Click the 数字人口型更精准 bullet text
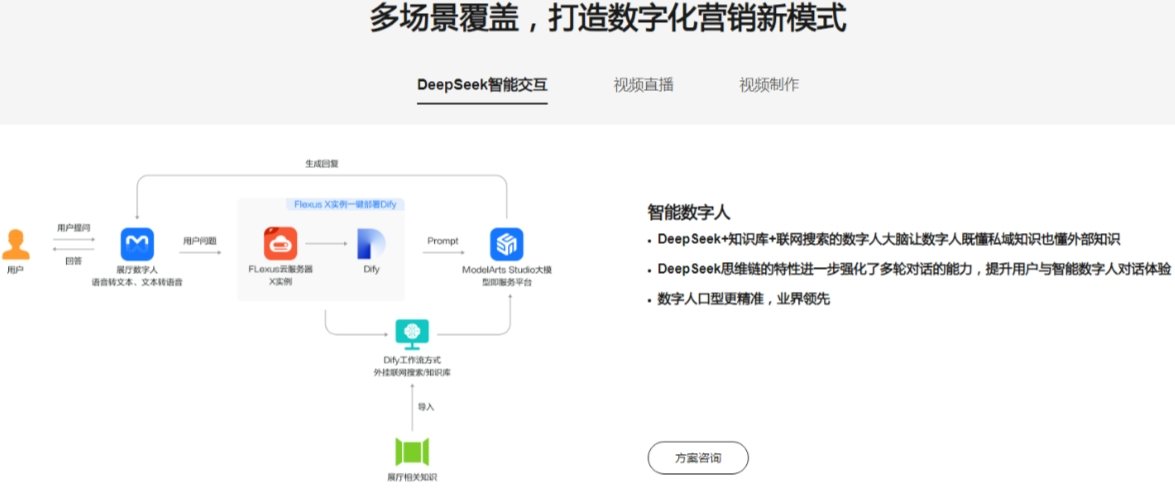The height and width of the screenshot is (492, 1175). tap(744, 299)
